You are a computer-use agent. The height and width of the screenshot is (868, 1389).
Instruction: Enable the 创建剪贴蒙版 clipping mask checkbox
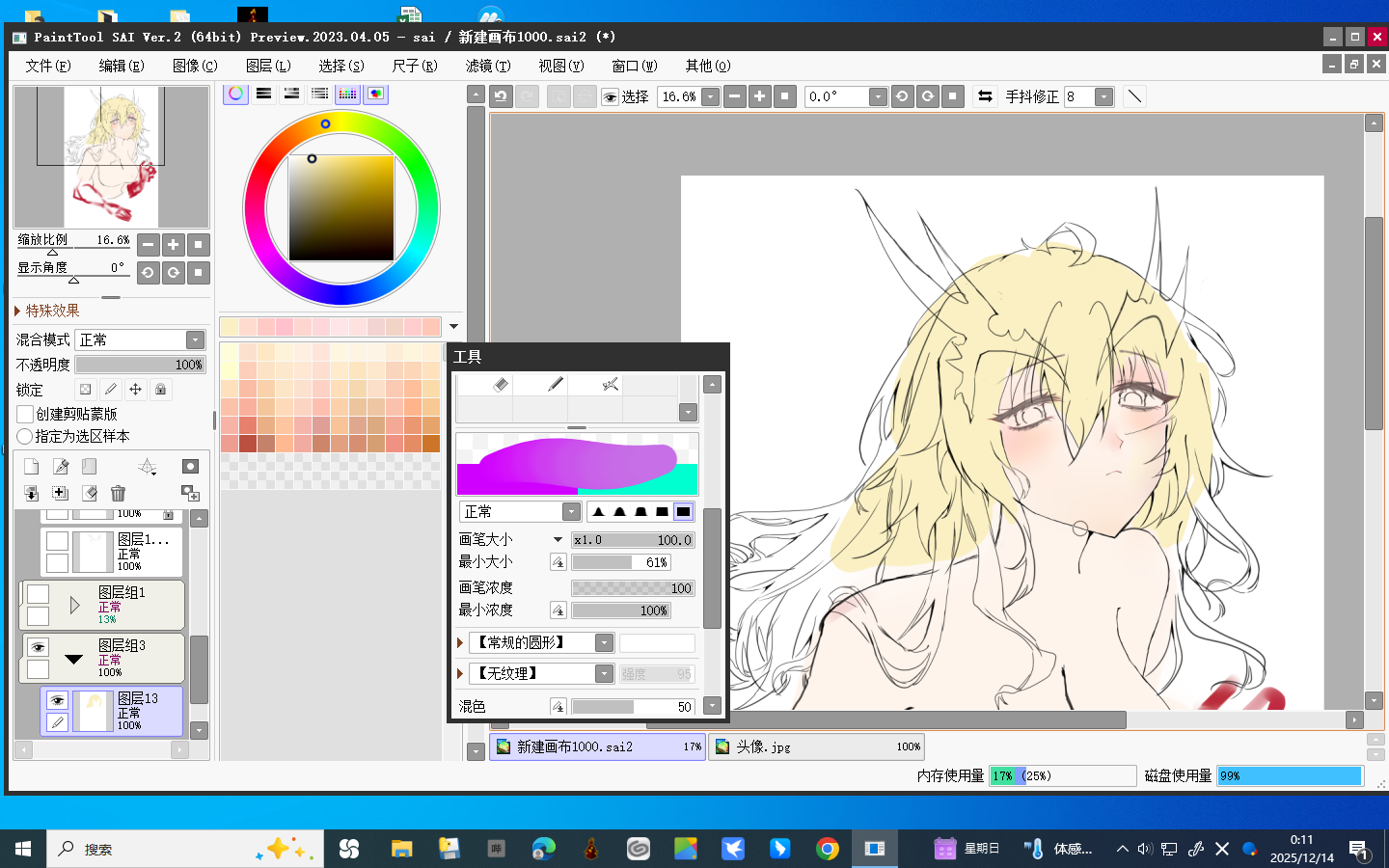click(x=26, y=414)
